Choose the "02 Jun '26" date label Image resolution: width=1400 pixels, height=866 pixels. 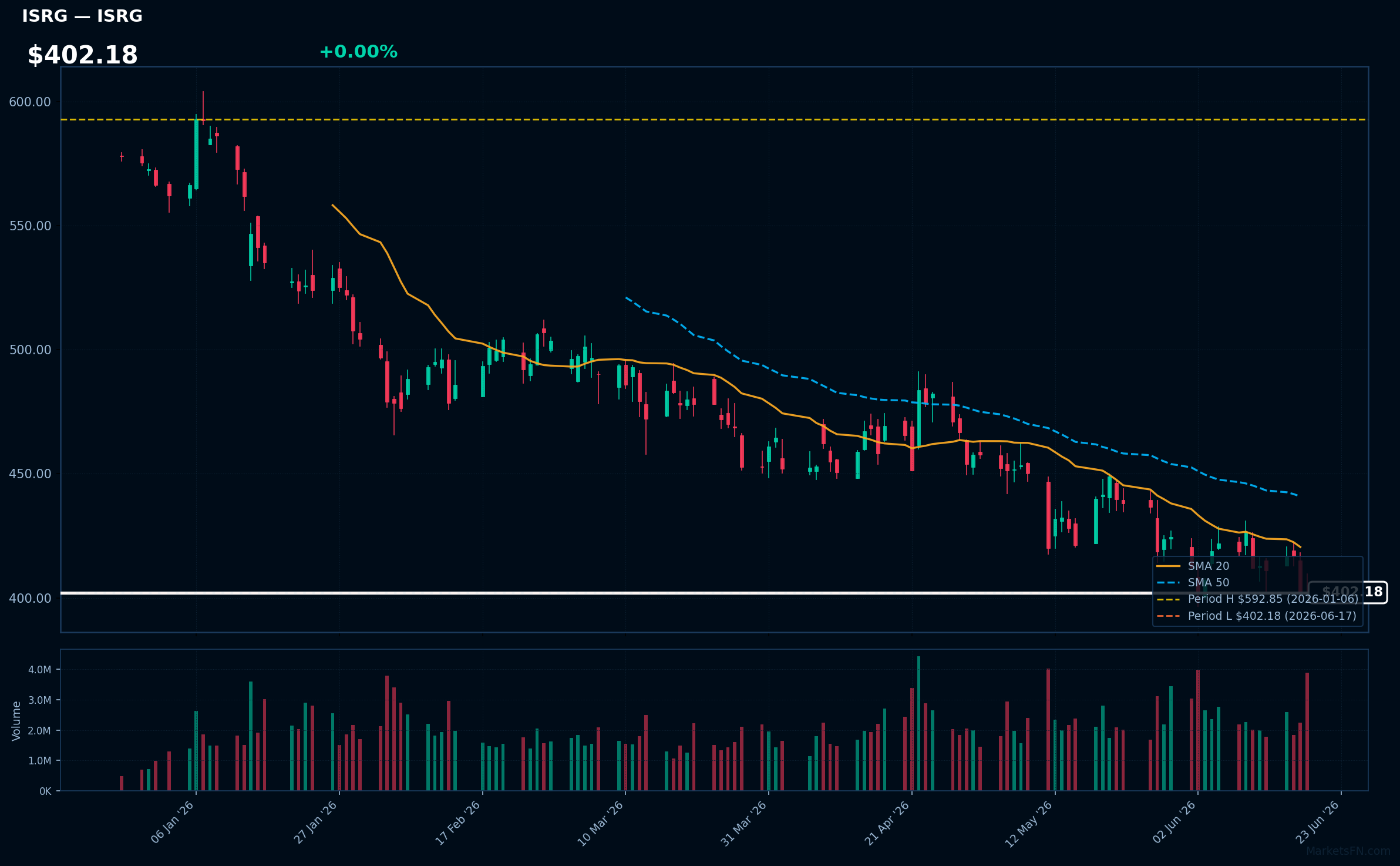(x=1174, y=822)
